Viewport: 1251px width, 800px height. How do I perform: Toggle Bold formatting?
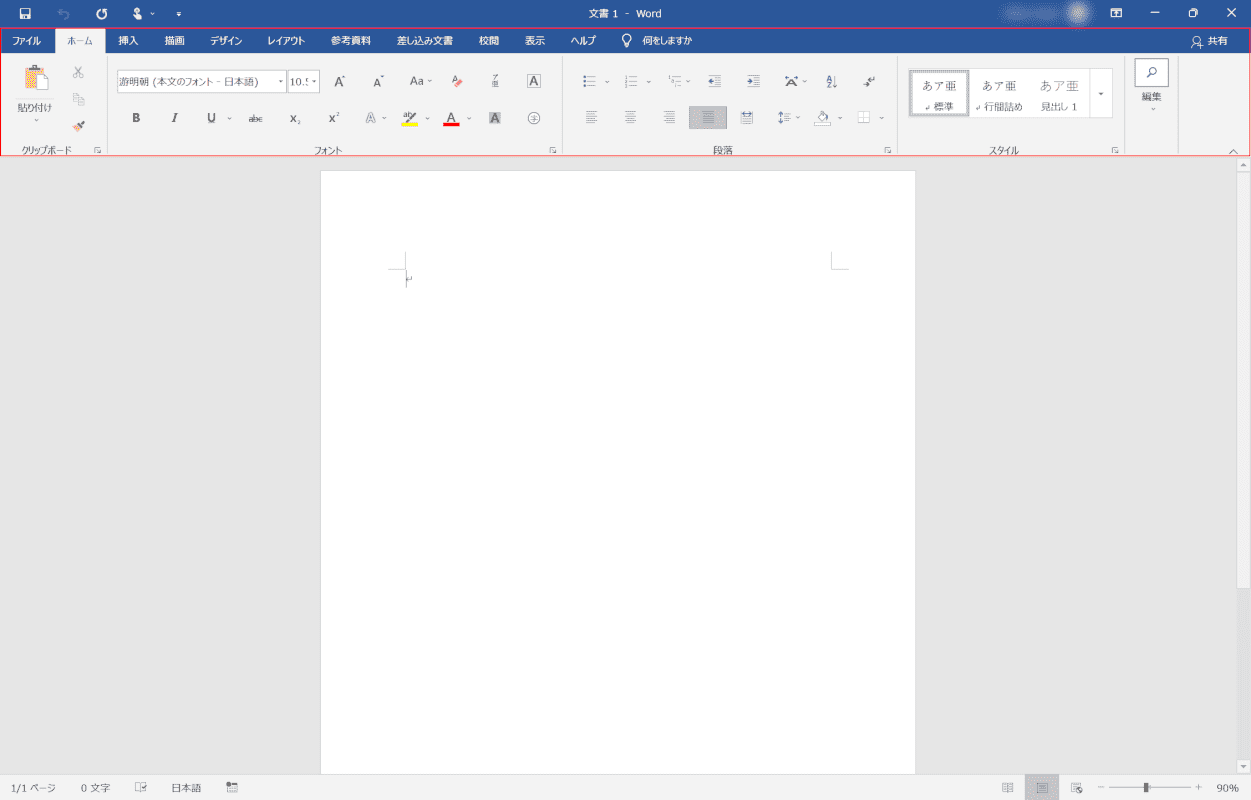tap(136, 118)
